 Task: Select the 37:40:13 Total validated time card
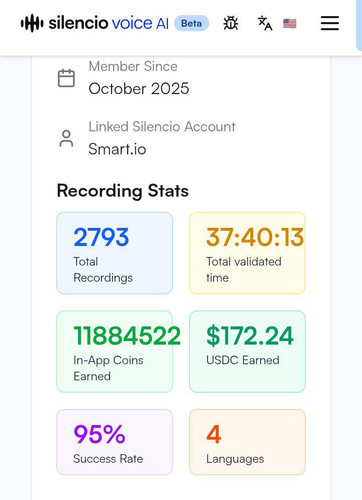pos(247,253)
